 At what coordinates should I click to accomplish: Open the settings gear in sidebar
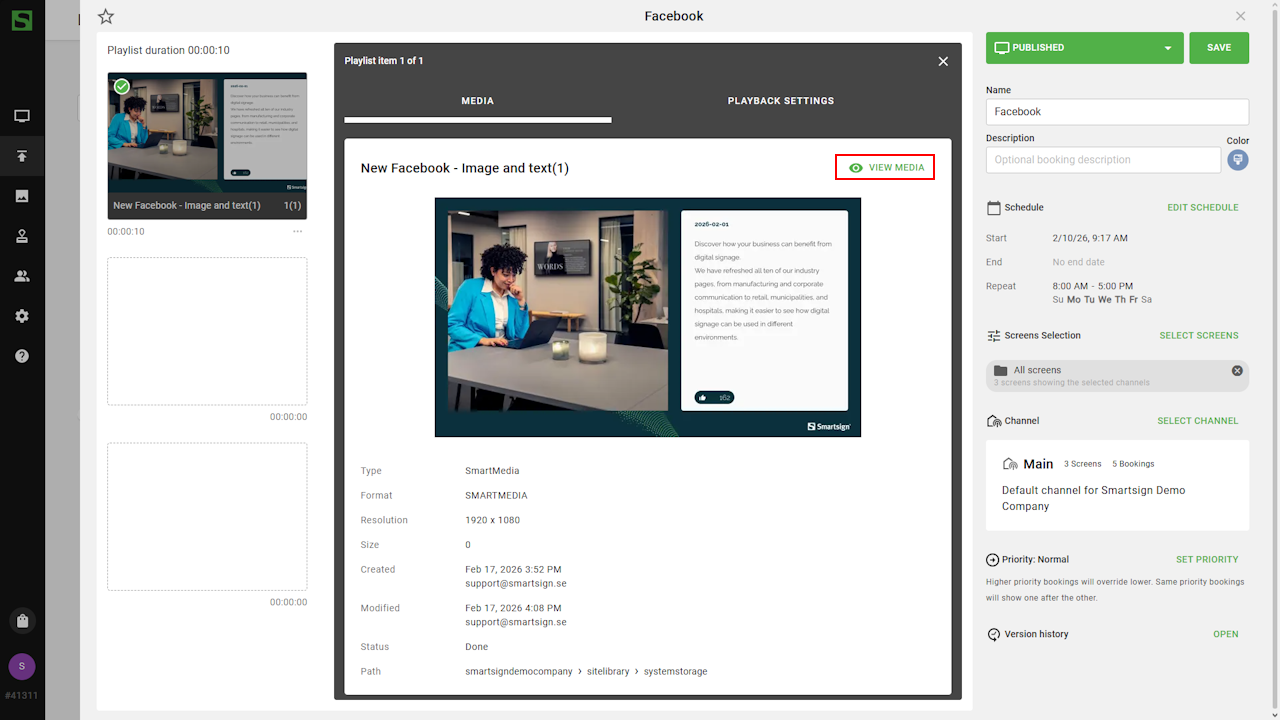pos(22,316)
